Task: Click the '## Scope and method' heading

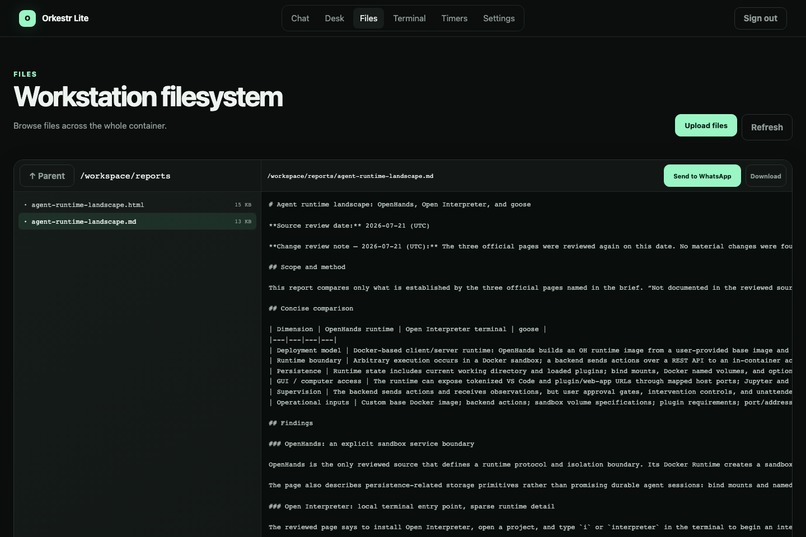Action: pos(307,267)
